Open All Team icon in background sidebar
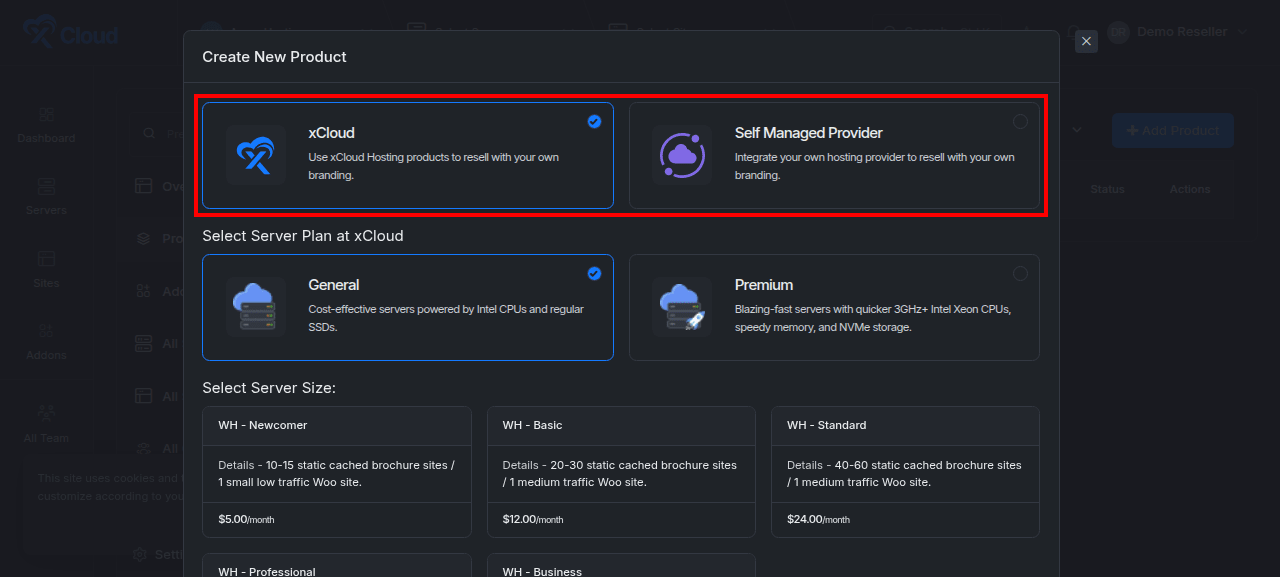The image size is (1280, 577). pyautogui.click(x=46, y=412)
